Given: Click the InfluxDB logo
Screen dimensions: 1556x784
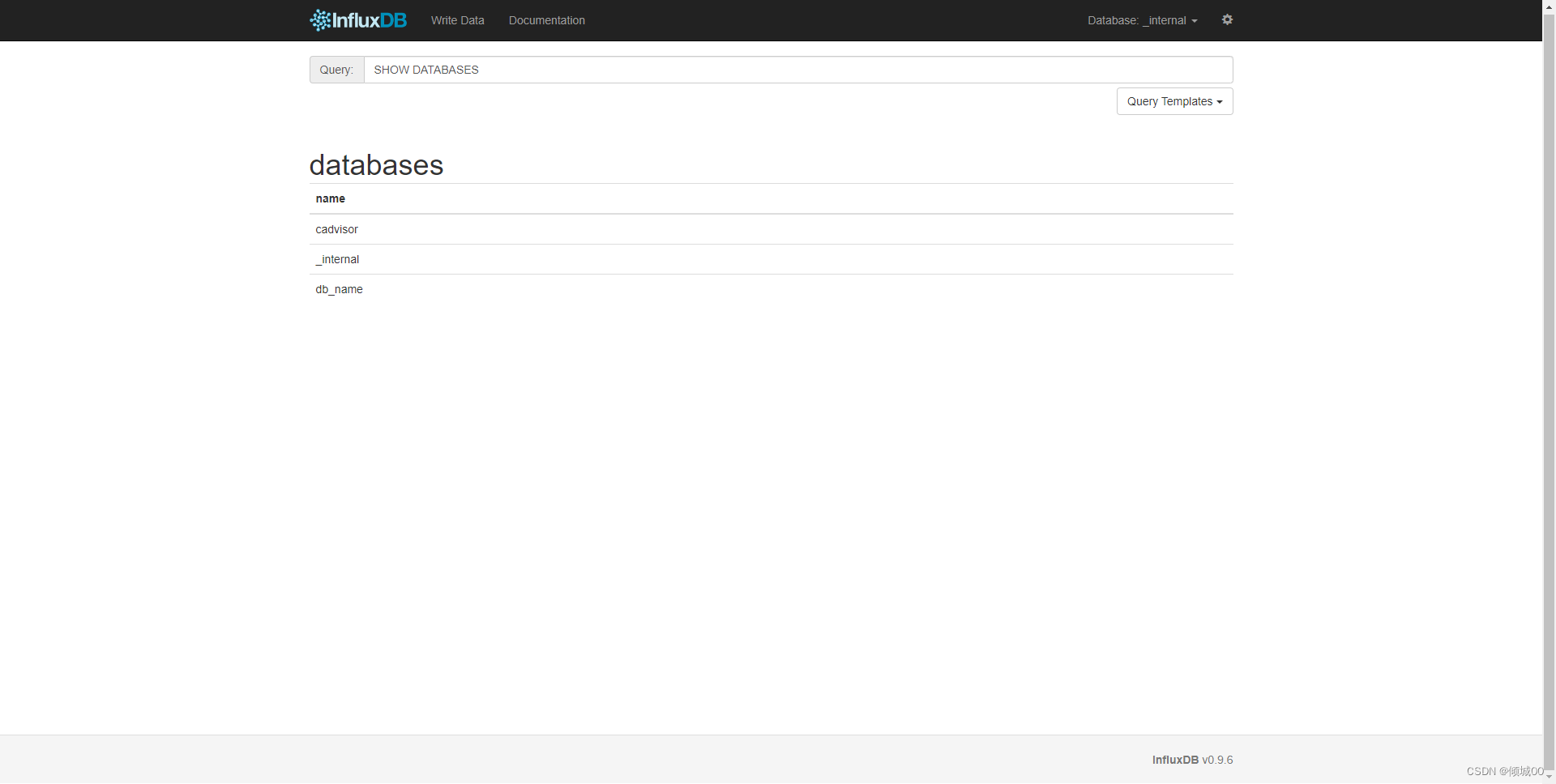Looking at the screenshot, I should click(x=358, y=20).
